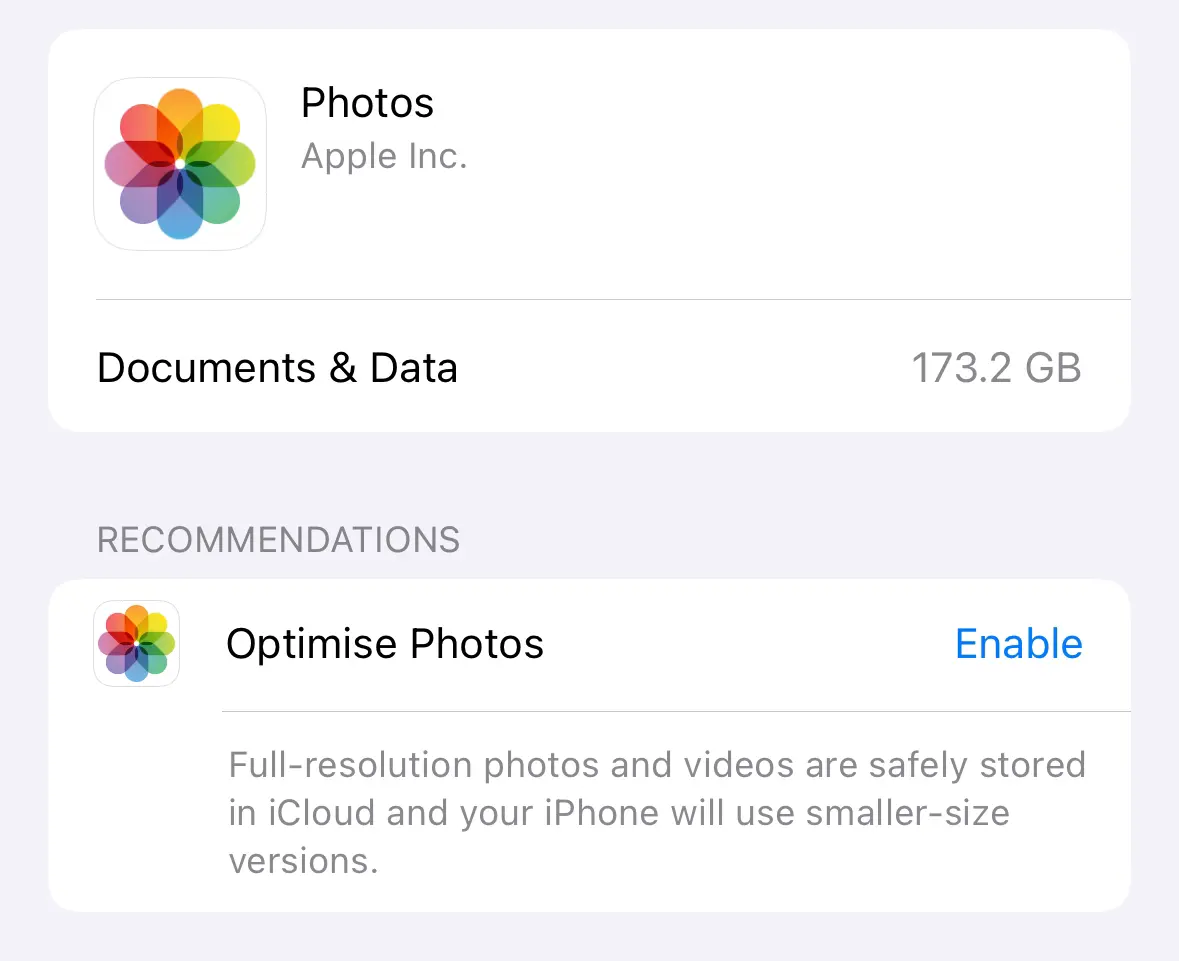Screen dimensions: 1179x961
Task: Click the purple lower-left petal of large Photos icon
Action: tap(143, 200)
